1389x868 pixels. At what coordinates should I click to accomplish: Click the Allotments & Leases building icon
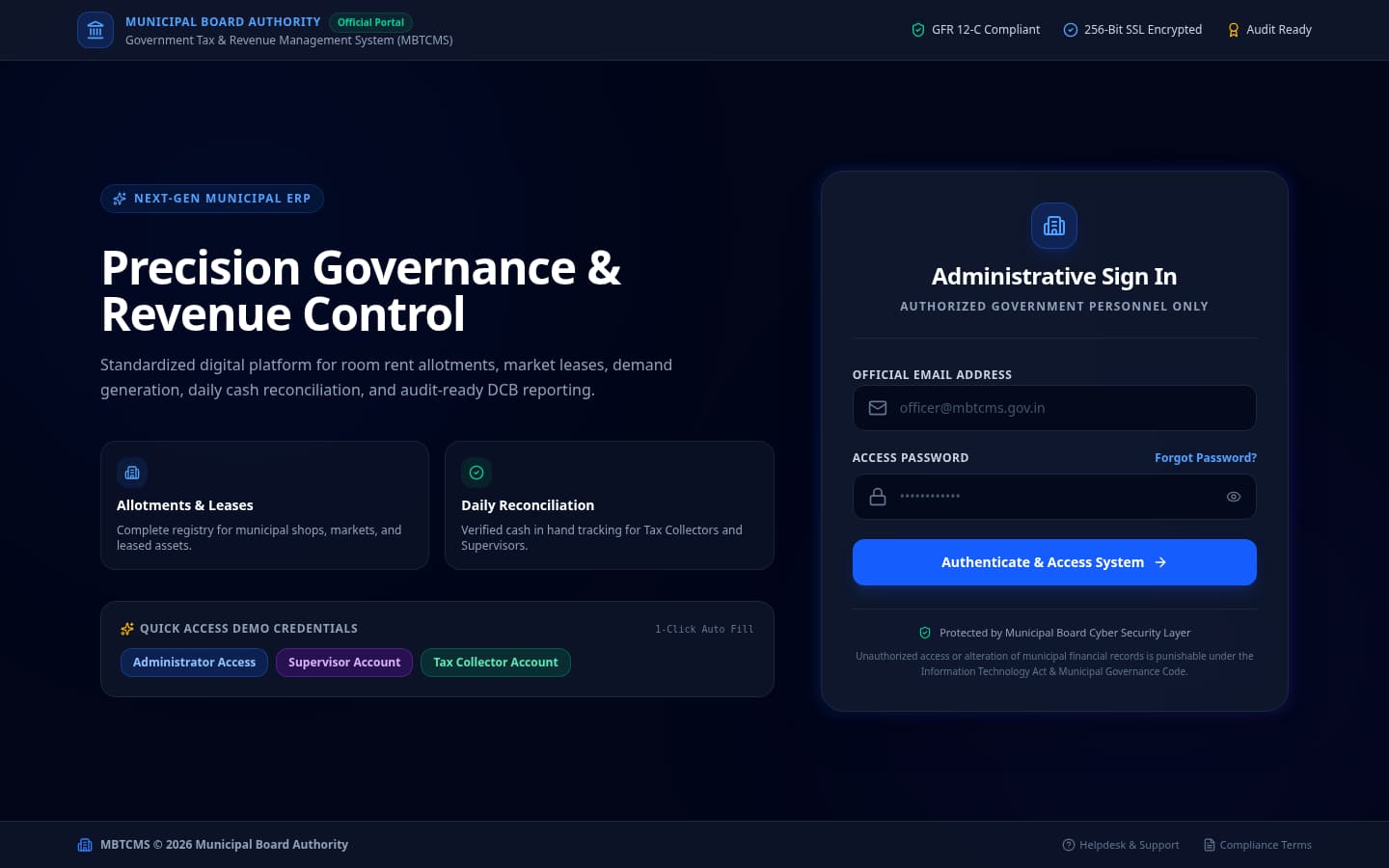(132, 473)
